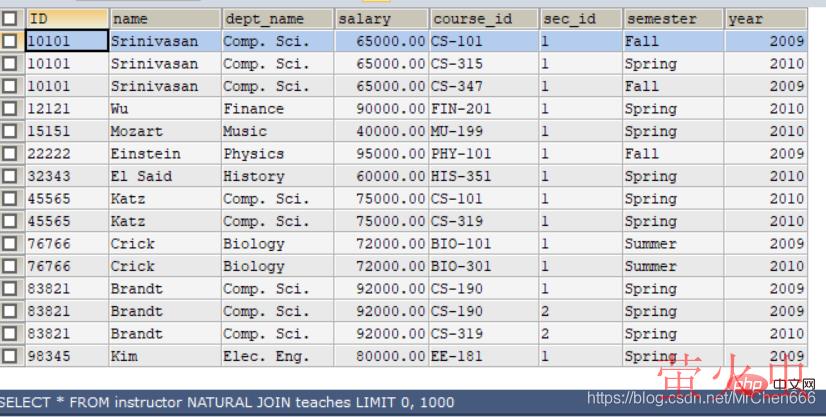Viewport: 826px width, 417px height.
Task: Sort by the year column header
Action: [765, 18]
